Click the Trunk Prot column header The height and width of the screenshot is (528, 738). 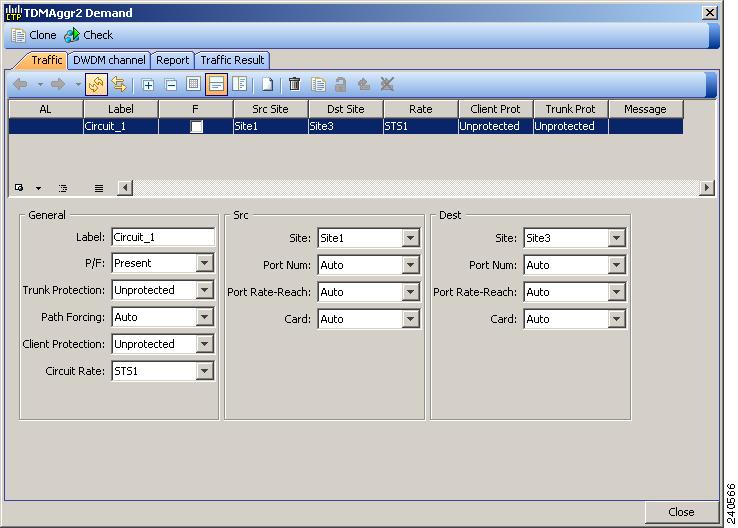tap(570, 109)
